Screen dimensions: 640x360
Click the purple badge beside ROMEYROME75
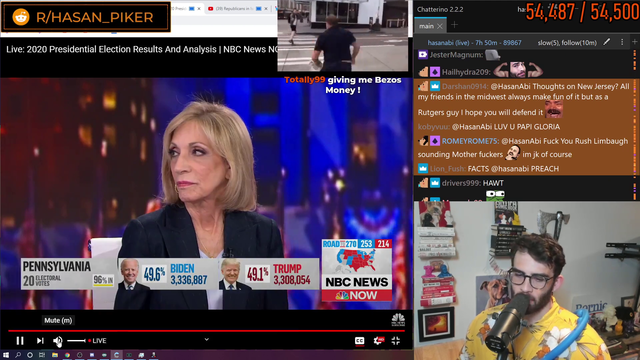coord(435,141)
